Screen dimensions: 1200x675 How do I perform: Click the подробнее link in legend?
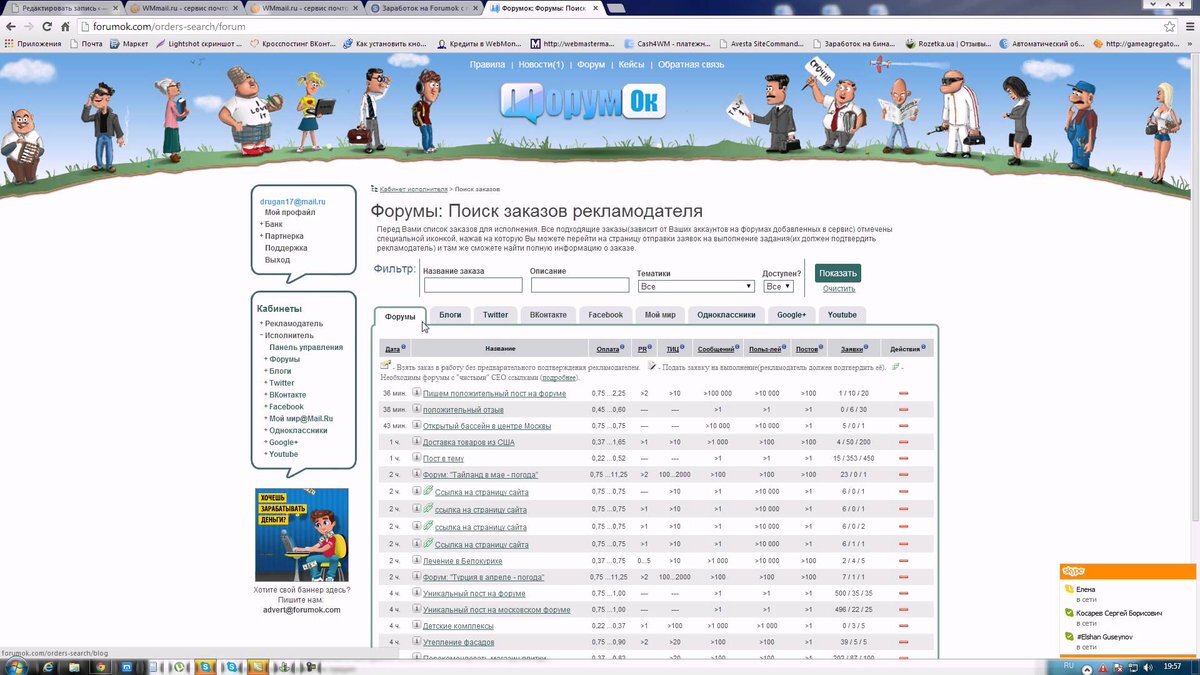coord(559,378)
